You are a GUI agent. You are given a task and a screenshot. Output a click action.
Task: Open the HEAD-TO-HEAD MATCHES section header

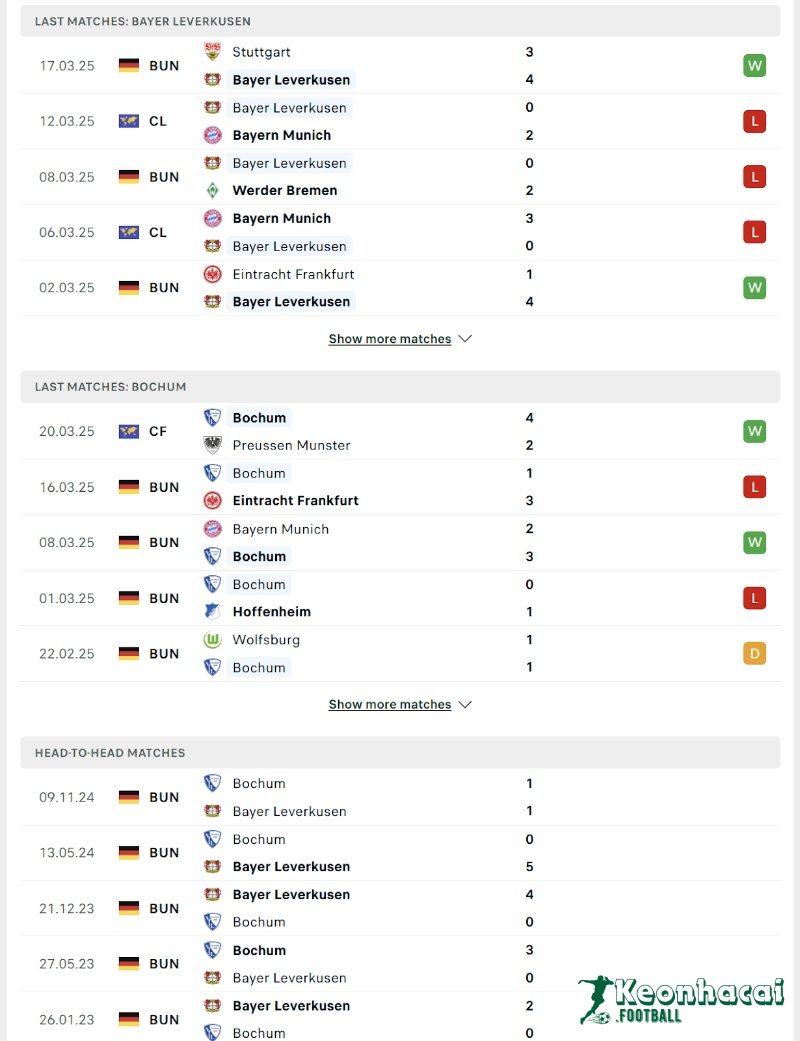click(x=110, y=752)
